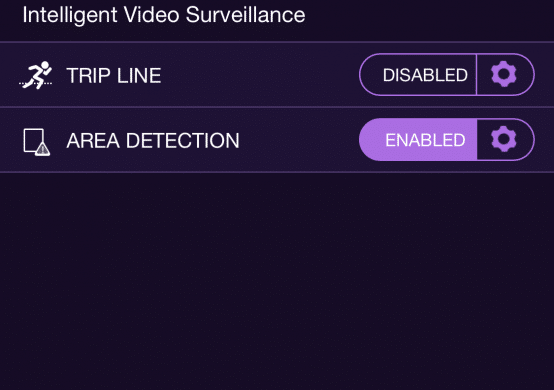The height and width of the screenshot is (390, 554).
Task: Click the TRIP LINE label text
Action: coord(114,76)
